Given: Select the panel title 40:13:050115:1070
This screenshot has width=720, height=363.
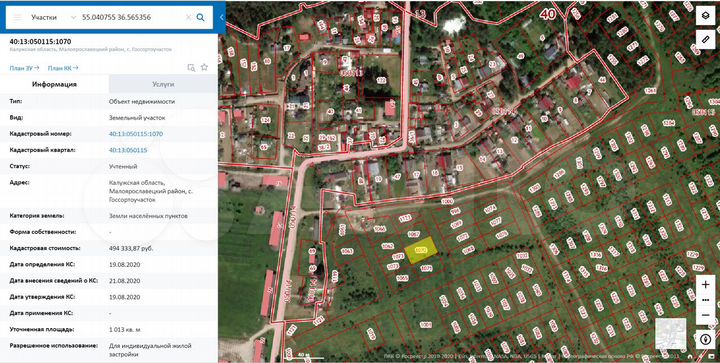Looking at the screenshot, I should tap(40, 42).
